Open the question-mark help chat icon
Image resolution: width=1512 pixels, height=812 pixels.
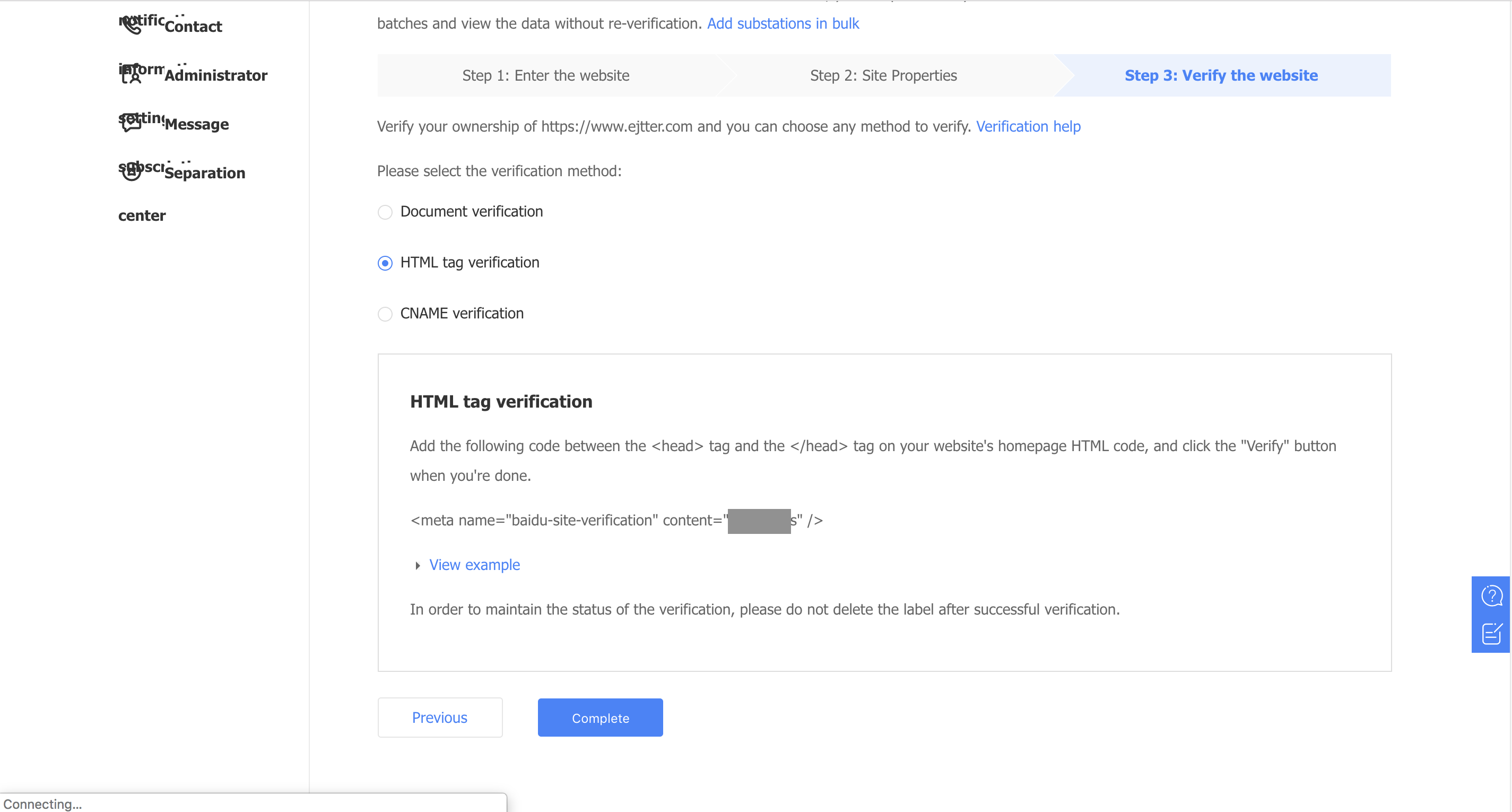tap(1491, 595)
